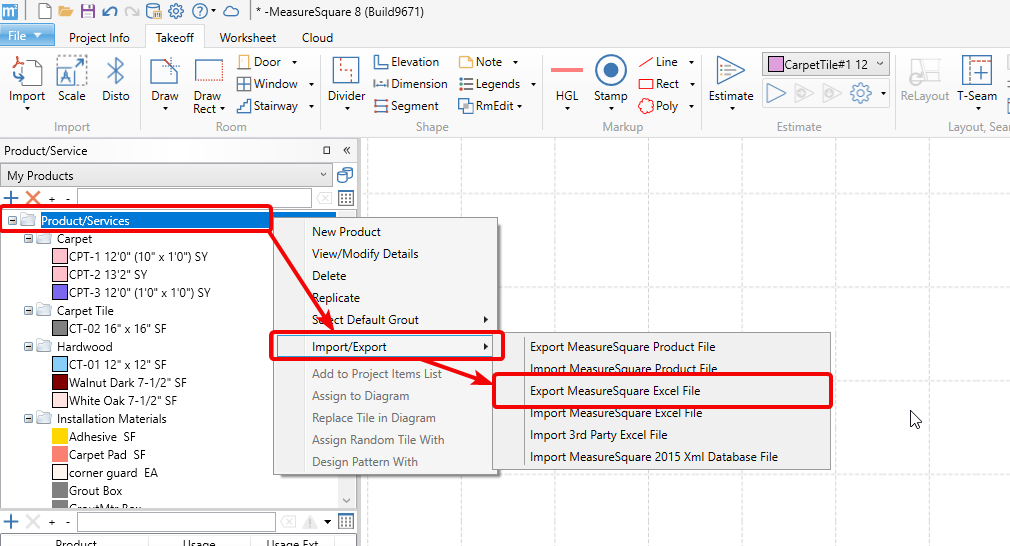
Task: Select the Carpet Pad SF item
Action: point(107,455)
